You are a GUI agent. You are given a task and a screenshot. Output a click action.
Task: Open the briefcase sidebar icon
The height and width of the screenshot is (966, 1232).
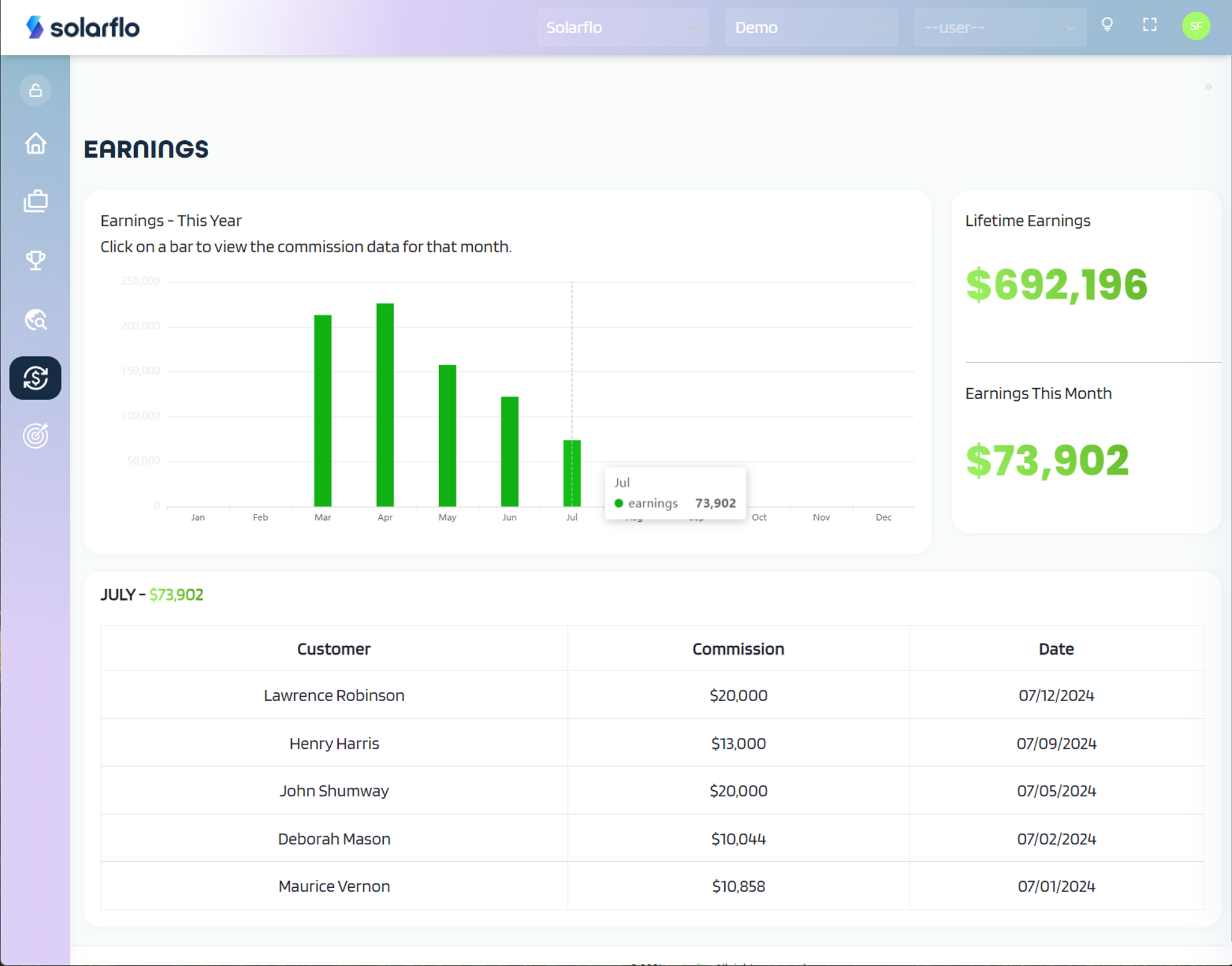pos(35,201)
